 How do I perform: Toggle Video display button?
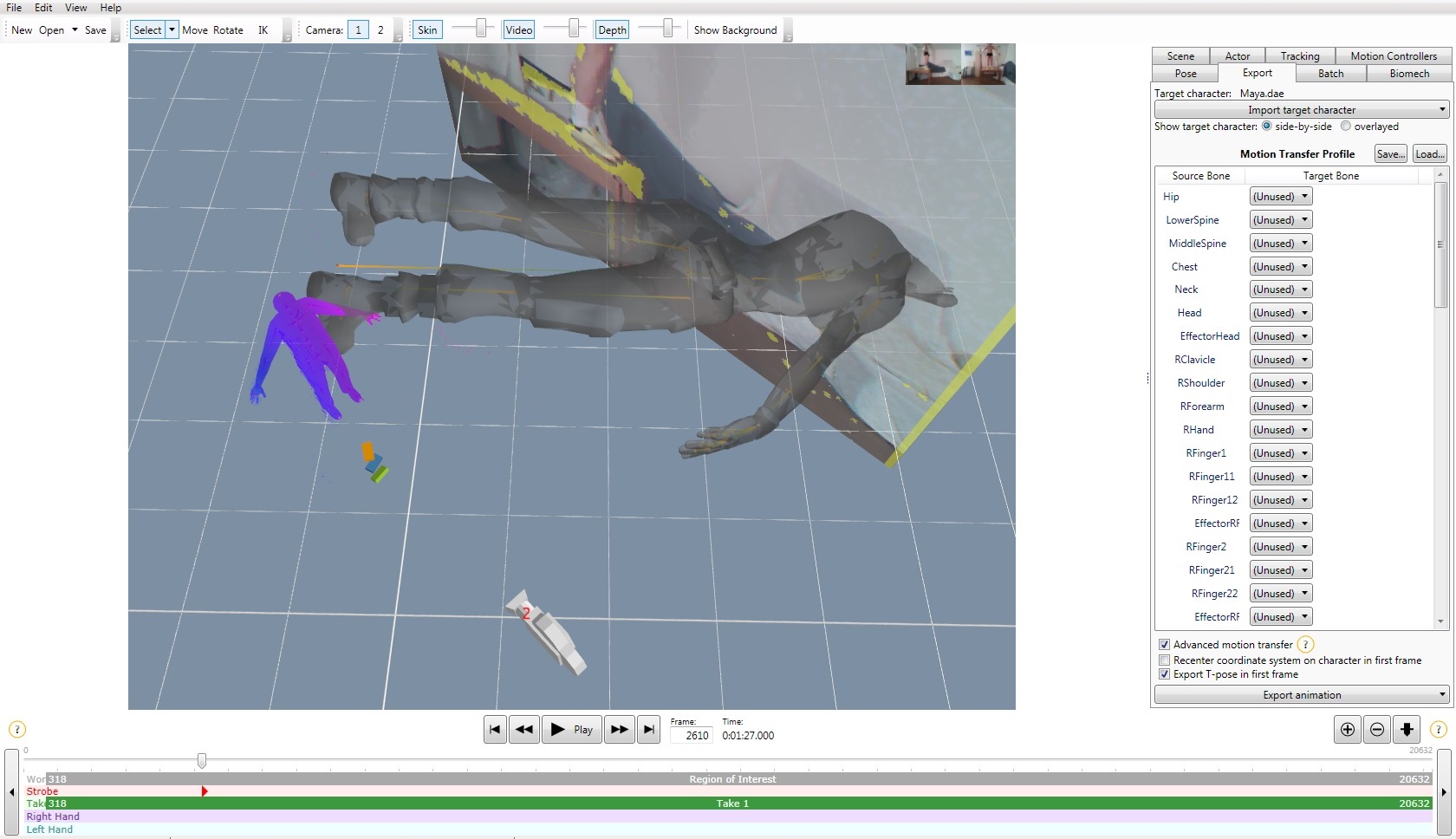(518, 29)
